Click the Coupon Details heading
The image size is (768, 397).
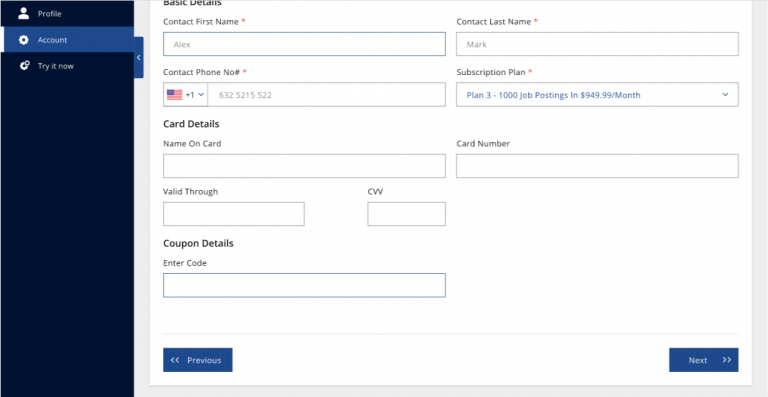(198, 243)
